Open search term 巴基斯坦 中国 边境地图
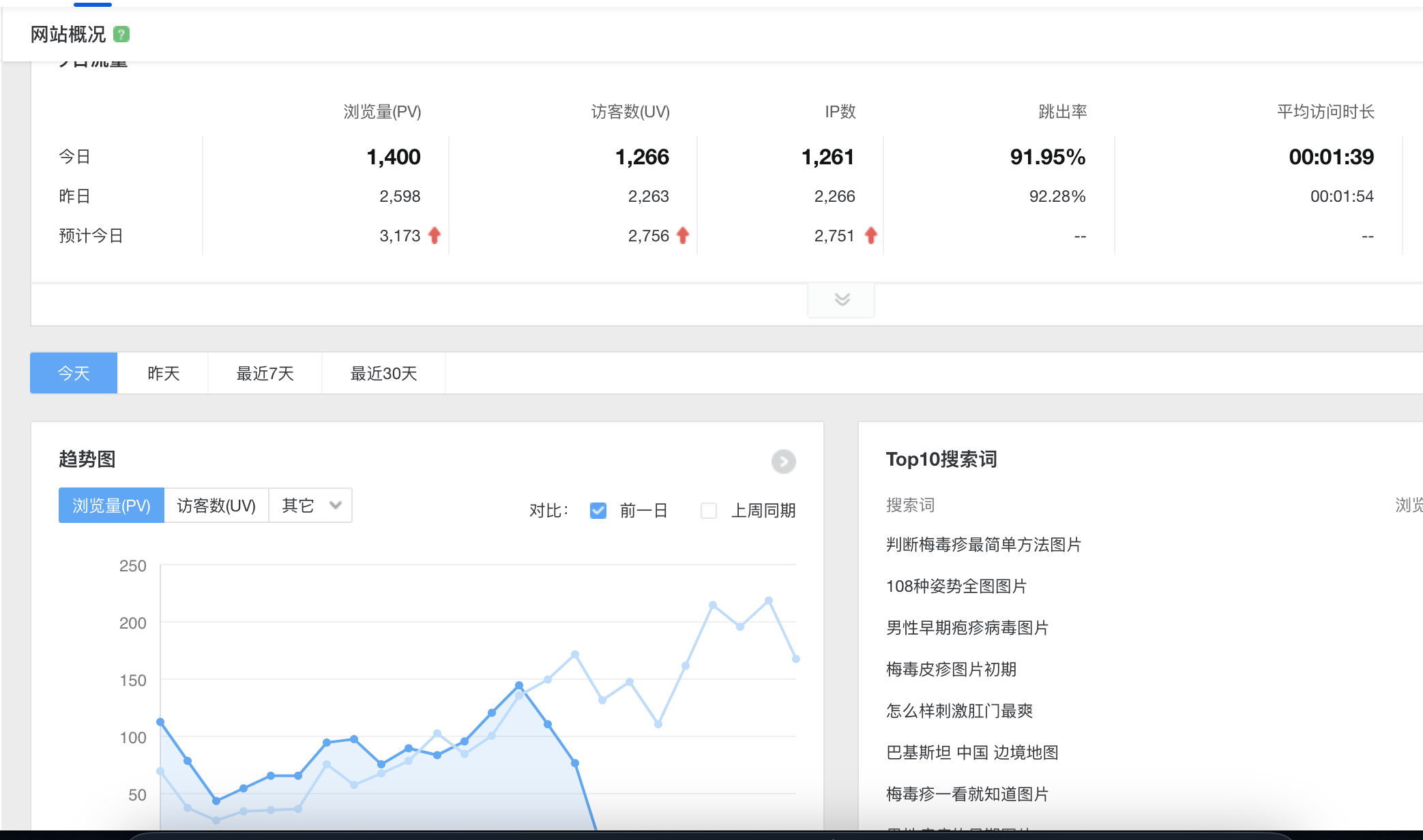This screenshot has height=840, width=1423. 972,753
